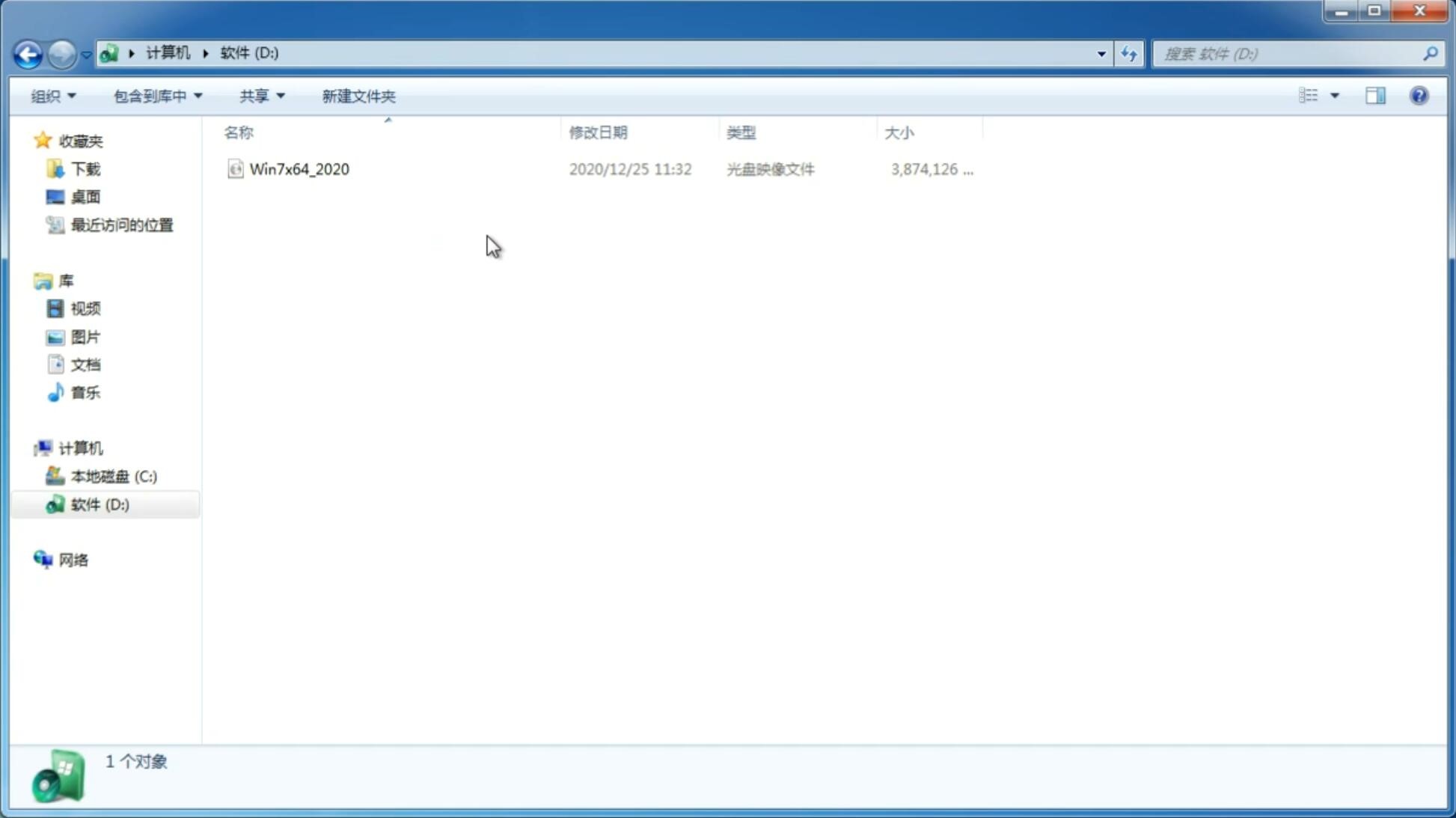Expand 组织 dropdown menu
The image size is (1456, 818).
(52, 95)
